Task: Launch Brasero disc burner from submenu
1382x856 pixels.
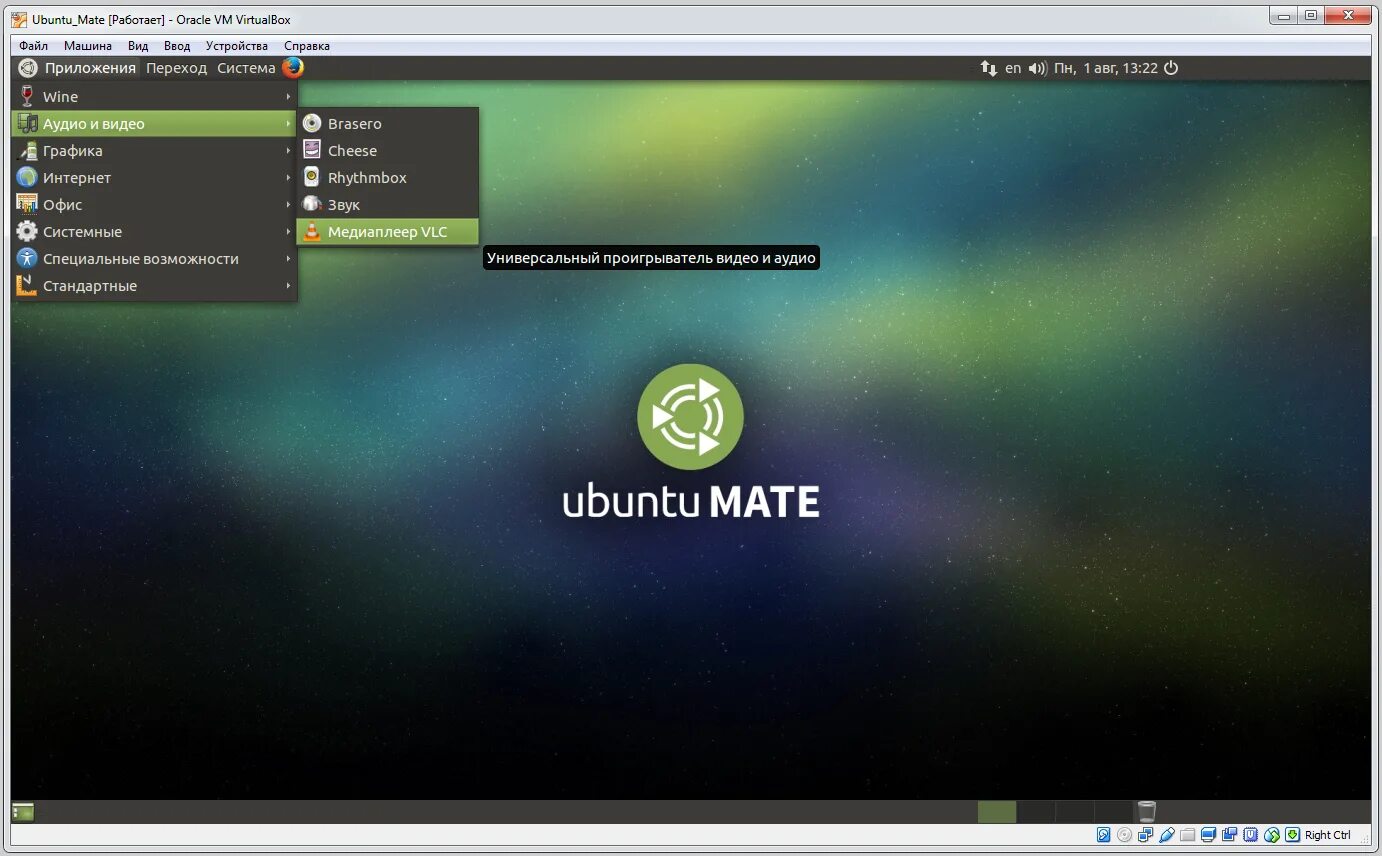Action: pos(388,124)
